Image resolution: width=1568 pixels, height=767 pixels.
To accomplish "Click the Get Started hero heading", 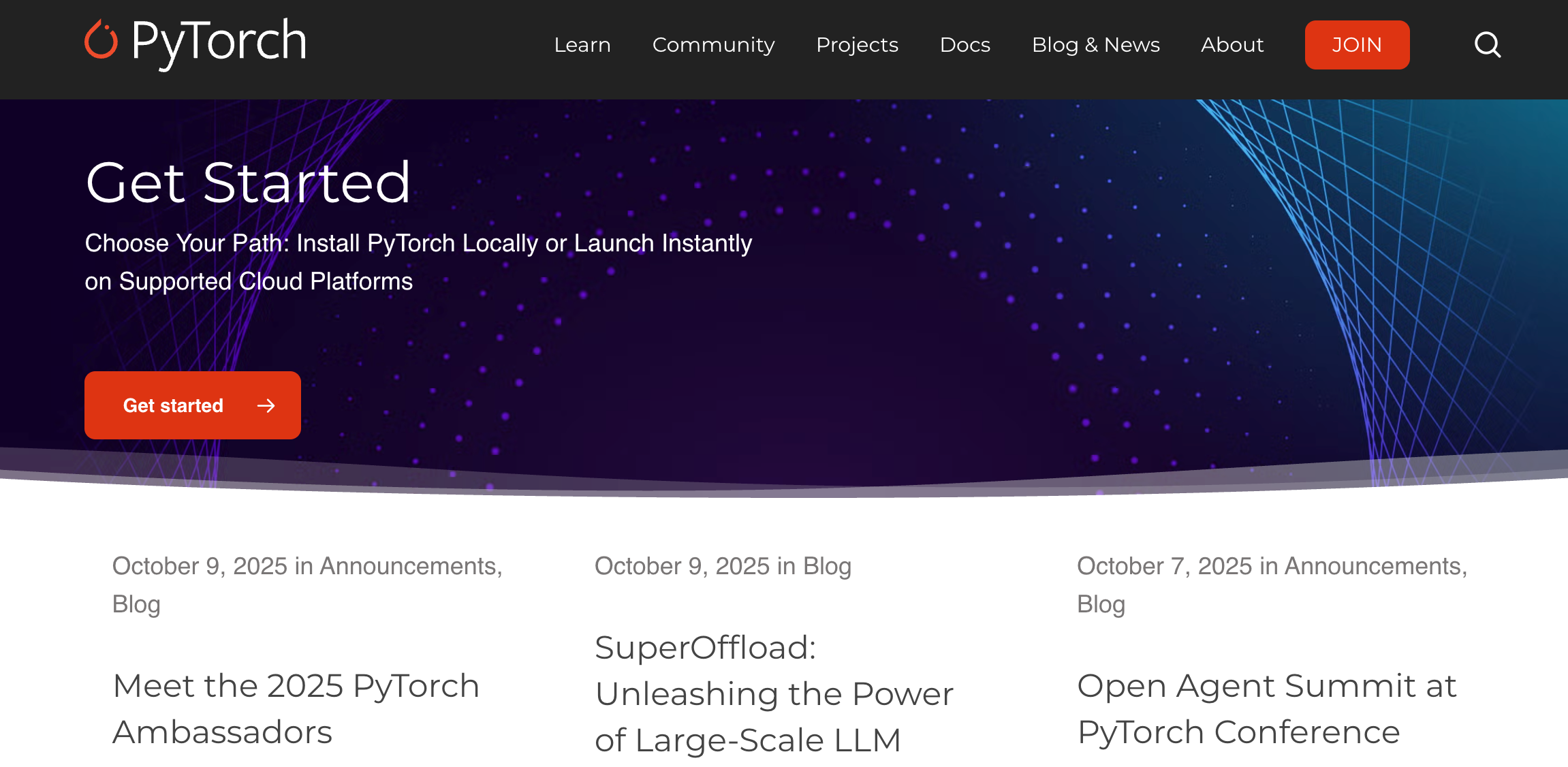I will pos(248,183).
